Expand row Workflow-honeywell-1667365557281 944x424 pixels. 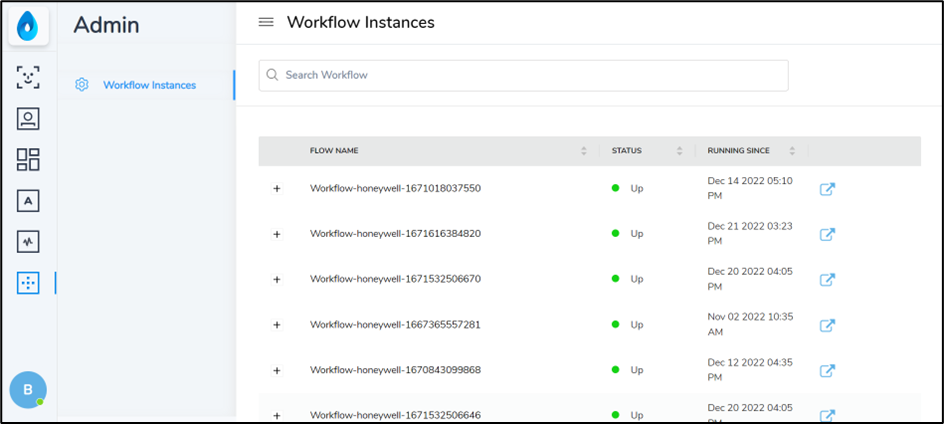pos(277,325)
